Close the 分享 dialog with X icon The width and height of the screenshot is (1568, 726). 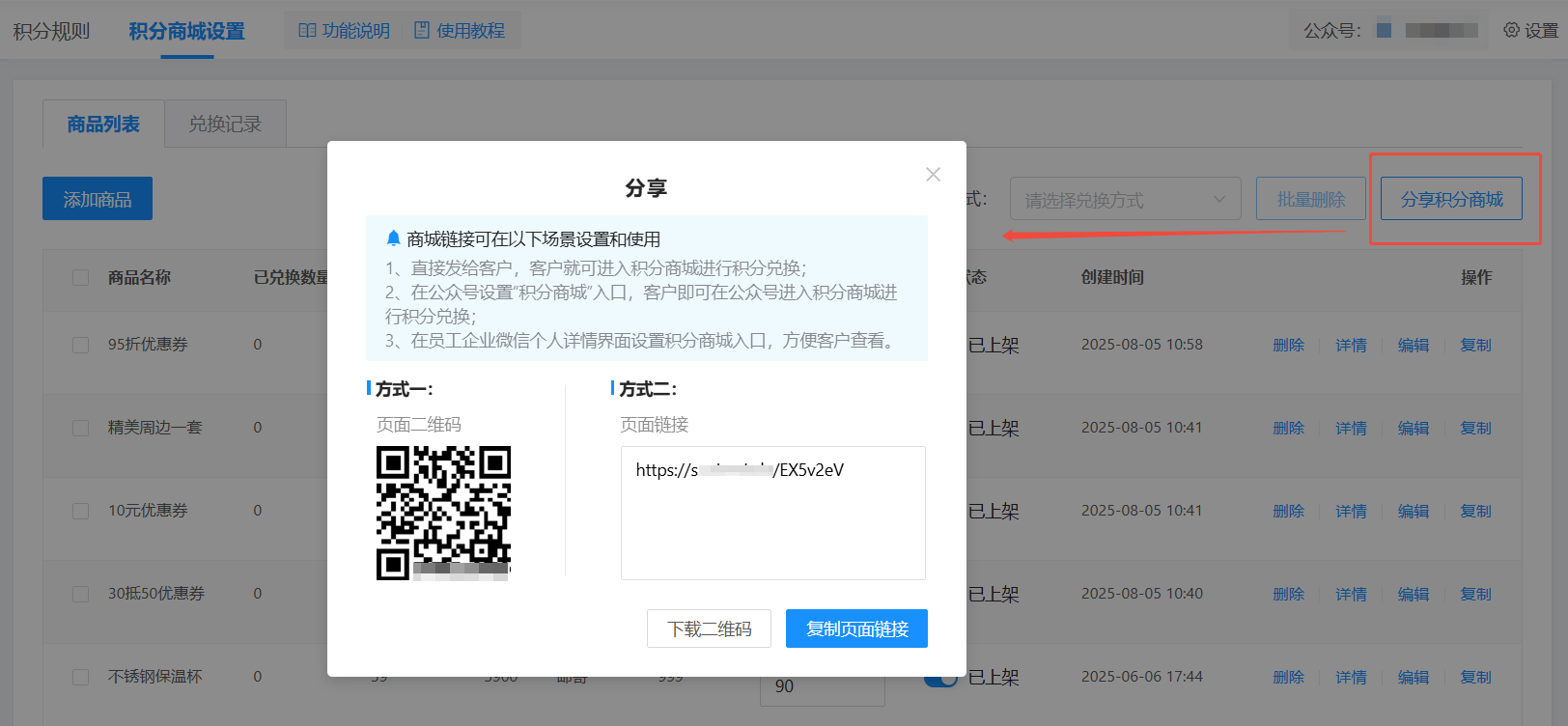coord(933,175)
